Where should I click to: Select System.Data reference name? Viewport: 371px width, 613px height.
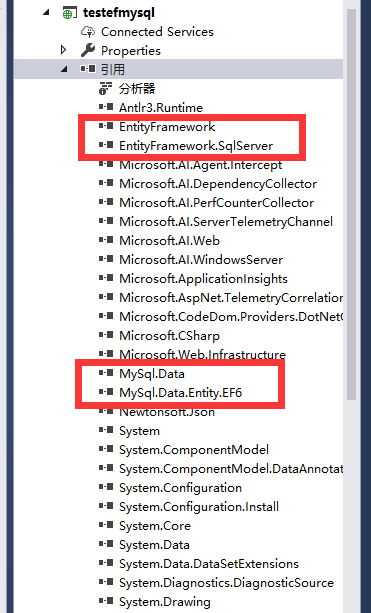(x=154, y=545)
